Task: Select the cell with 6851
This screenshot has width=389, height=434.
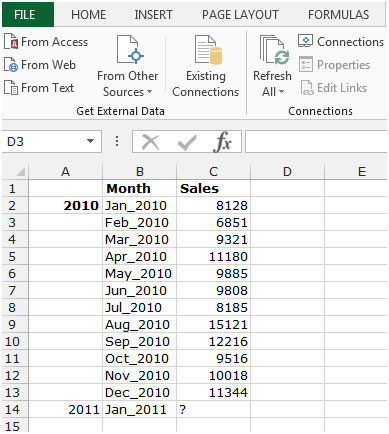Action: 213,222
